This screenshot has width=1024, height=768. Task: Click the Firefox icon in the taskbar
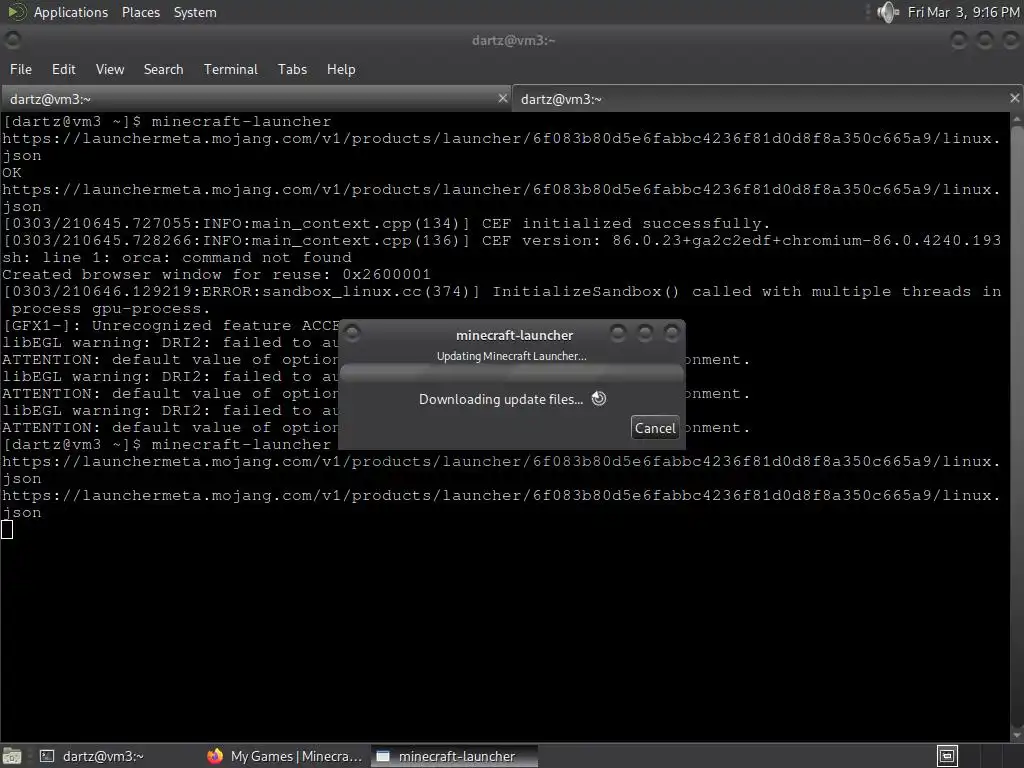coord(215,756)
